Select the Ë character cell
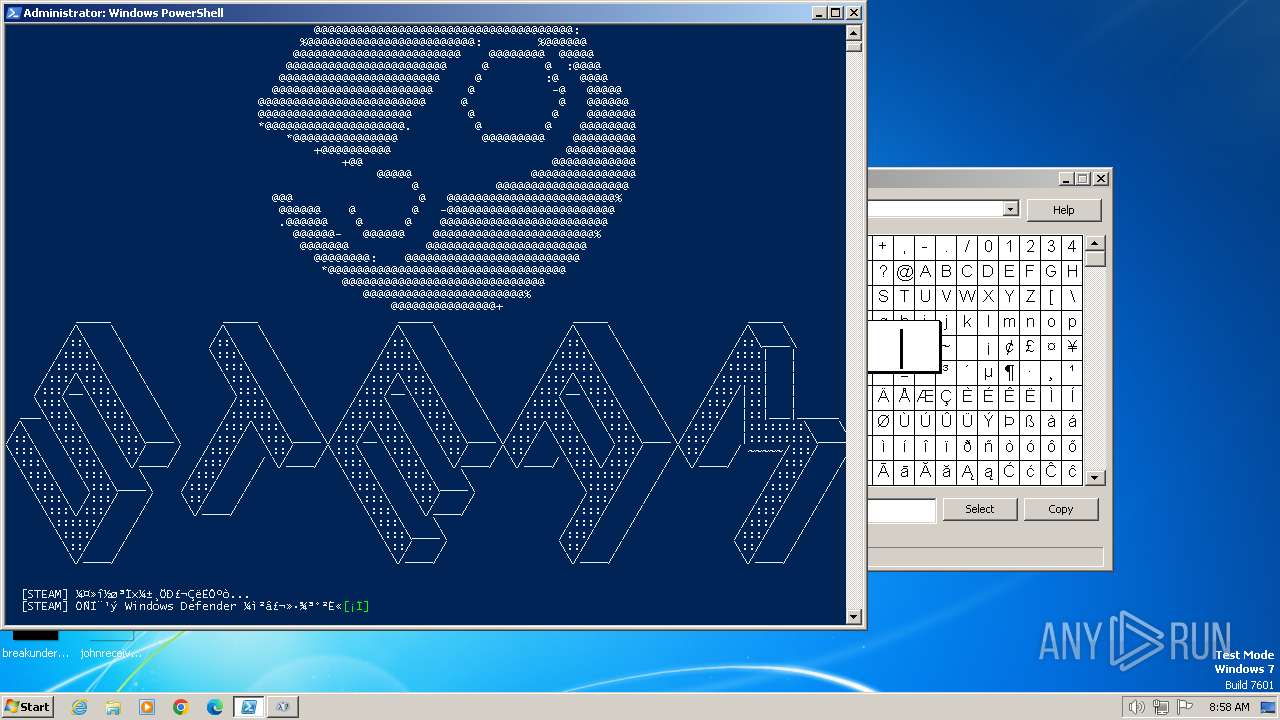The width and height of the screenshot is (1280, 720). click(1030, 397)
